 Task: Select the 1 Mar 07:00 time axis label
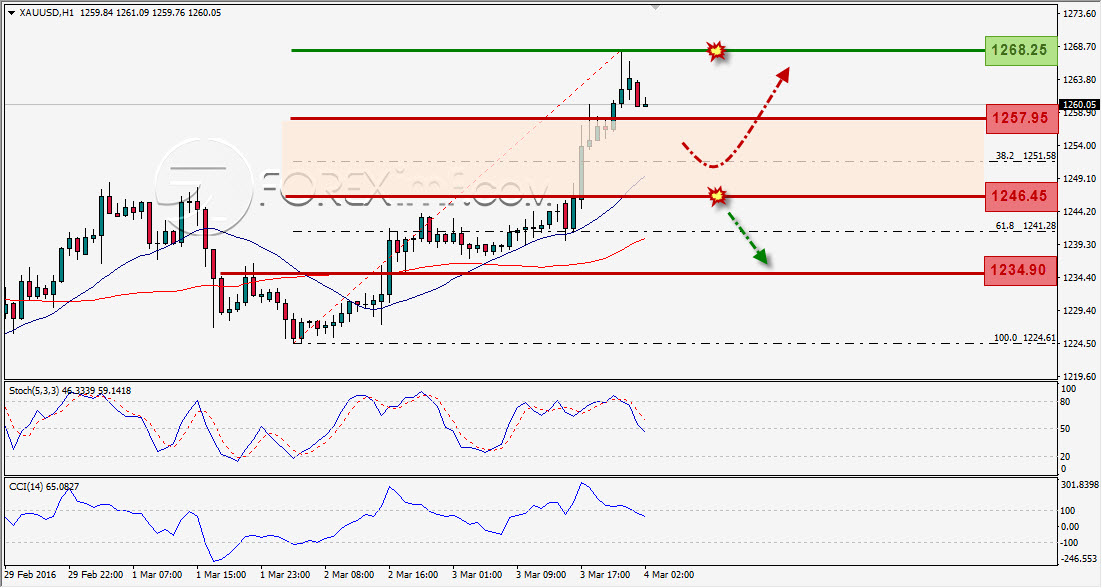tap(157, 575)
